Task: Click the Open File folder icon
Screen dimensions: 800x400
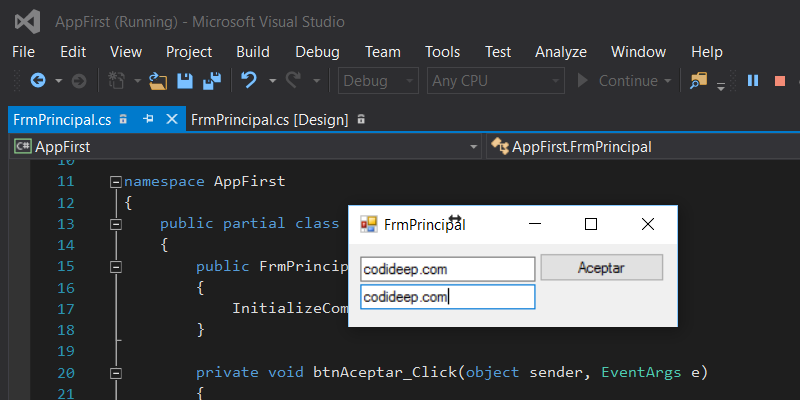Action: [158, 81]
